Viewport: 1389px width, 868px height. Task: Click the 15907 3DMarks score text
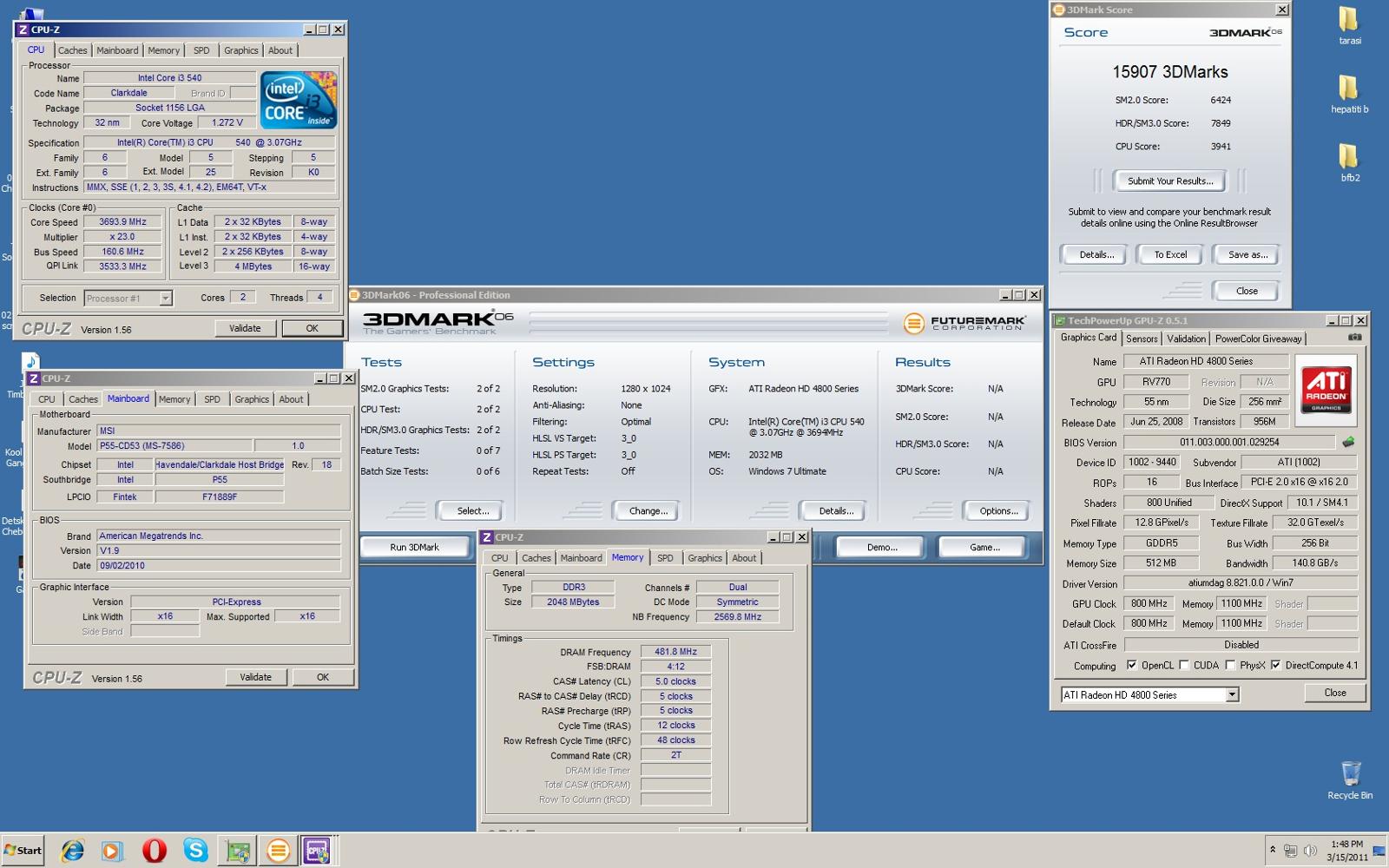[1170, 72]
